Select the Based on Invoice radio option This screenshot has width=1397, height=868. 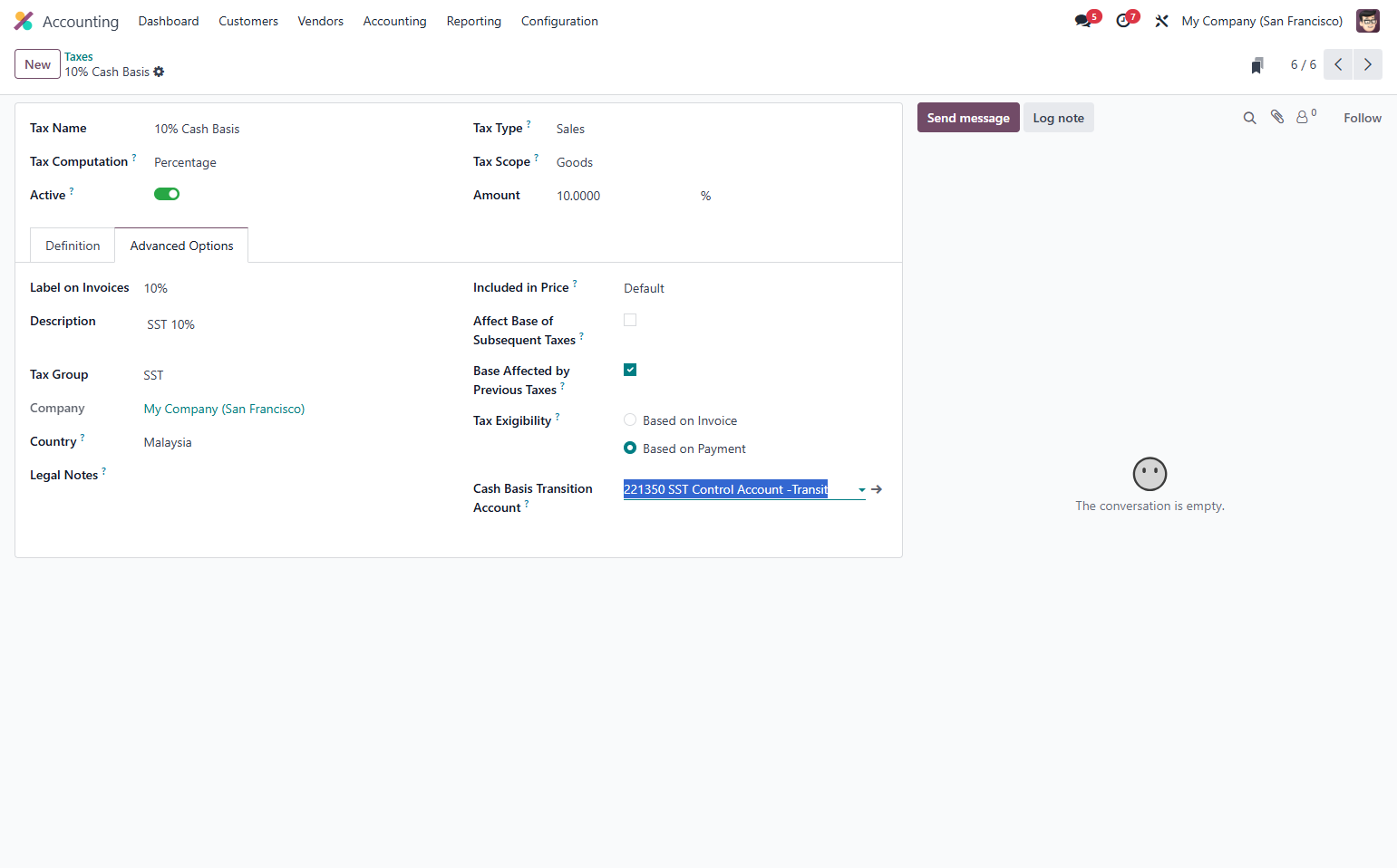[630, 420]
